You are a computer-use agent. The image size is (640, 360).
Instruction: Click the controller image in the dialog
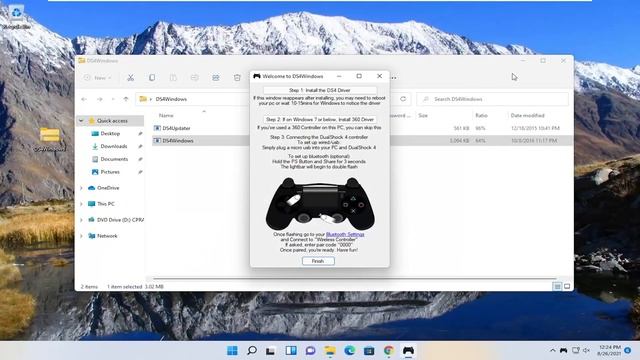[x=320, y=203]
